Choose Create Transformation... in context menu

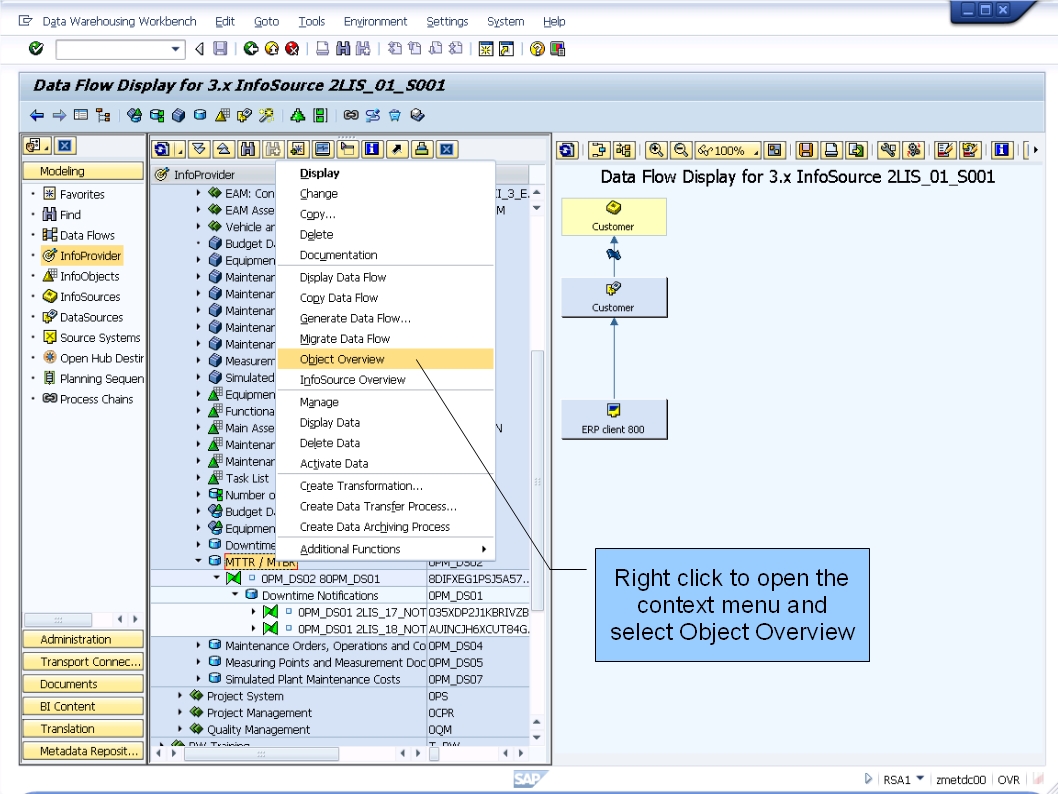[x=386, y=486]
